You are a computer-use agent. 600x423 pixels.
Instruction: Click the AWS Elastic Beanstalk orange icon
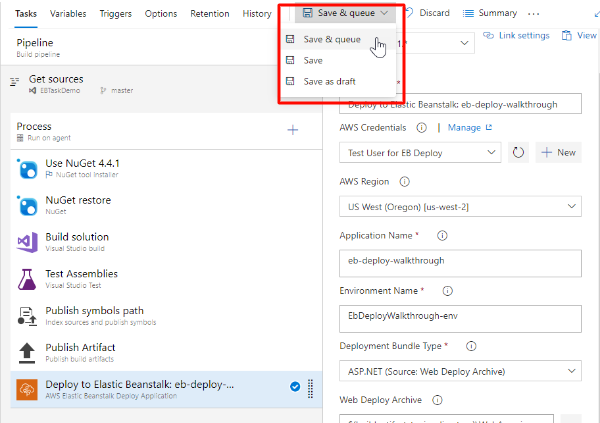coord(27,390)
